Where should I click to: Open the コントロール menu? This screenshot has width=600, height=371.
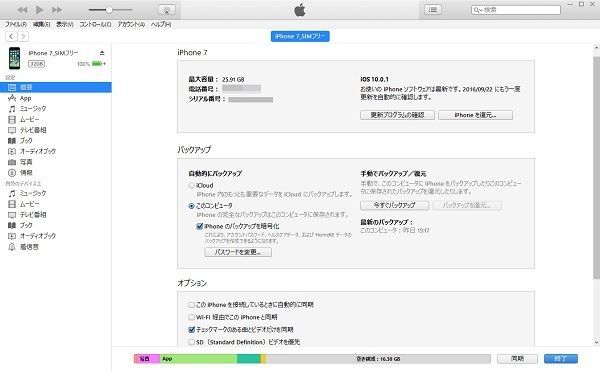pos(95,24)
